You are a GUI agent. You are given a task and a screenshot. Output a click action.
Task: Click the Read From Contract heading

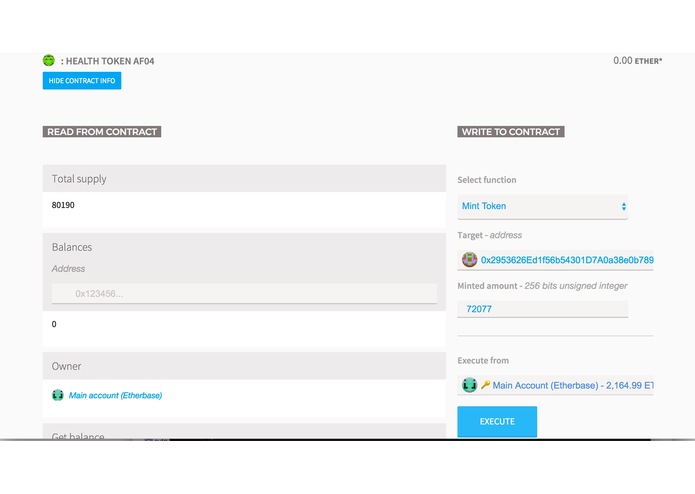(x=102, y=132)
